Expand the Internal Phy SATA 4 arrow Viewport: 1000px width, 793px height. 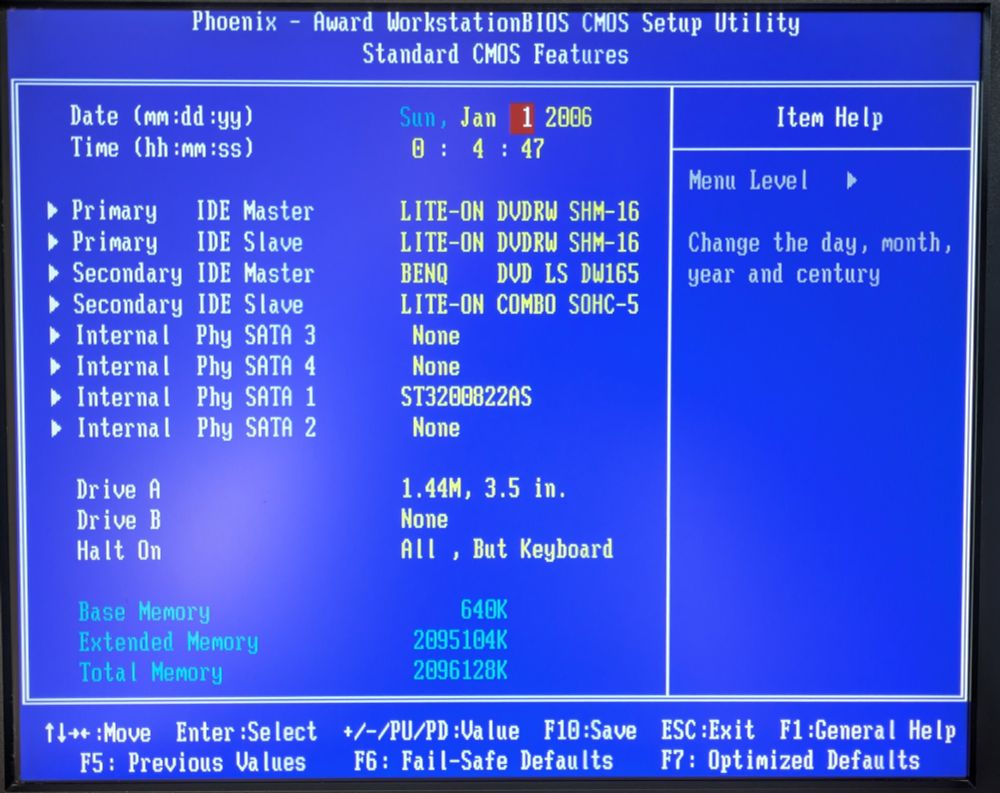coord(55,366)
